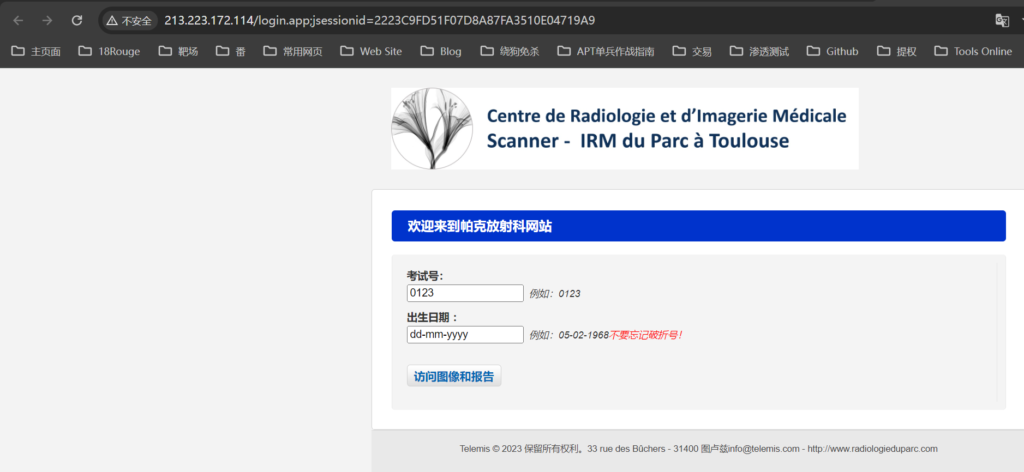Open the Web Site bookmark folder
The height and width of the screenshot is (472, 1024).
point(371,52)
